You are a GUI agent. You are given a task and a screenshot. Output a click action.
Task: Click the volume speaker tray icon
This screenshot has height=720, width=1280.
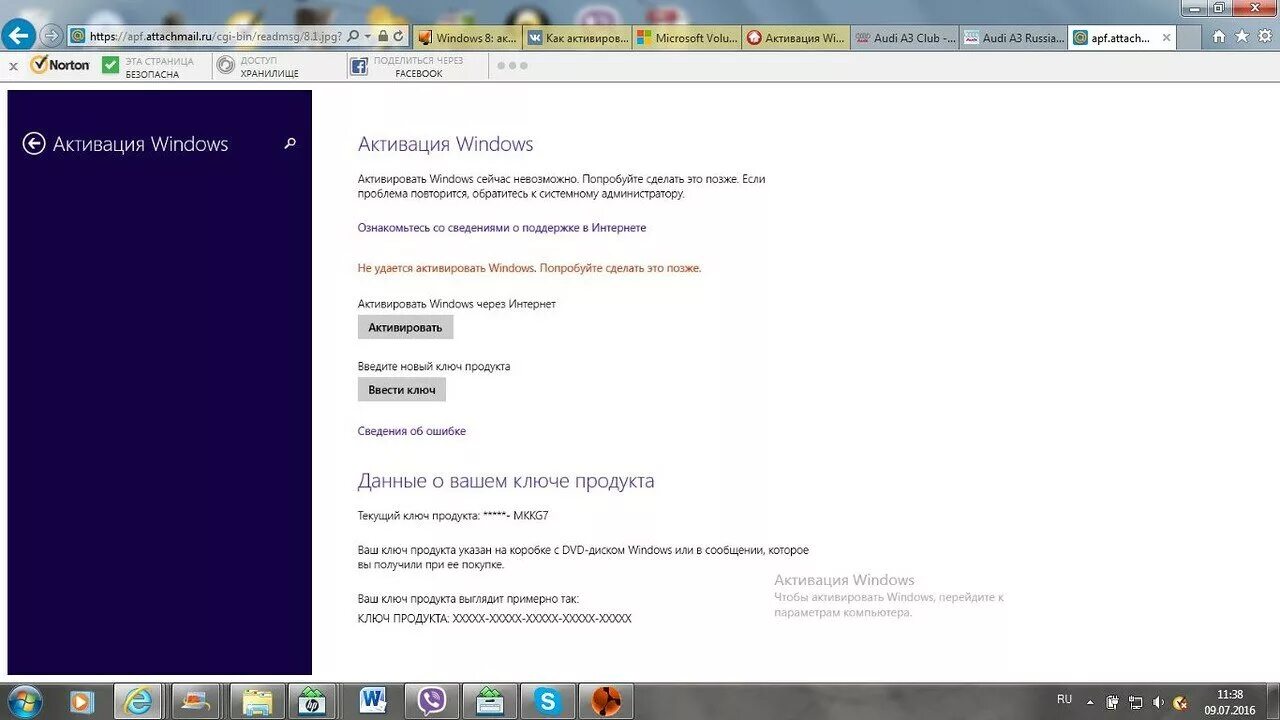1158,702
